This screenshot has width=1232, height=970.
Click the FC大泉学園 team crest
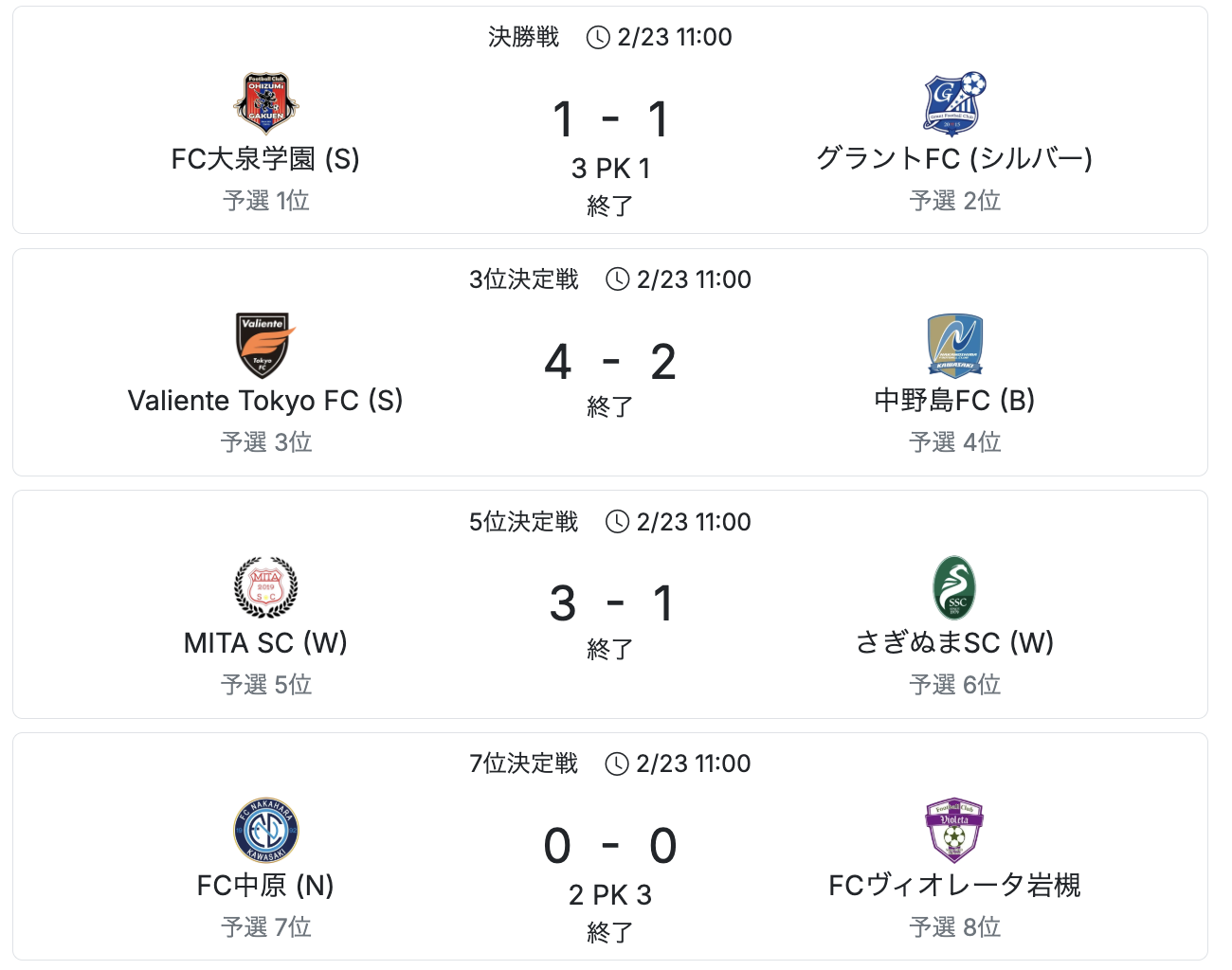tap(265, 103)
